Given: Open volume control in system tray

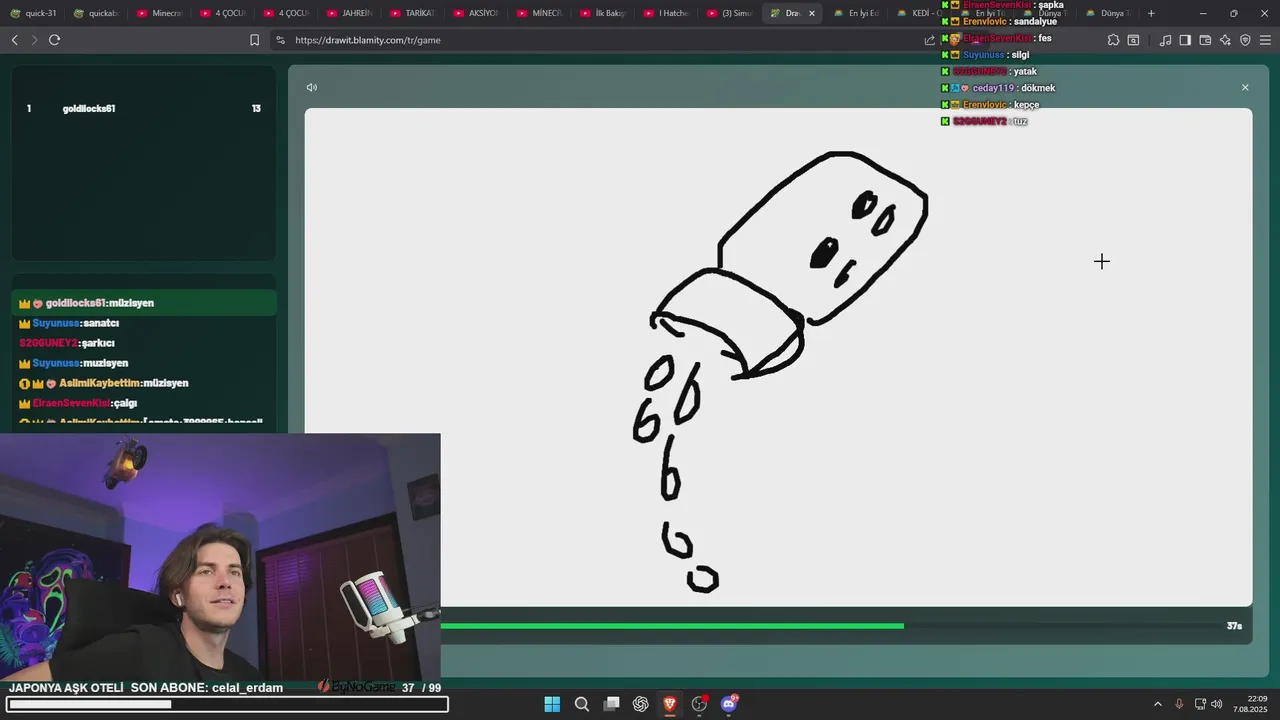Looking at the screenshot, I should (x=1216, y=704).
